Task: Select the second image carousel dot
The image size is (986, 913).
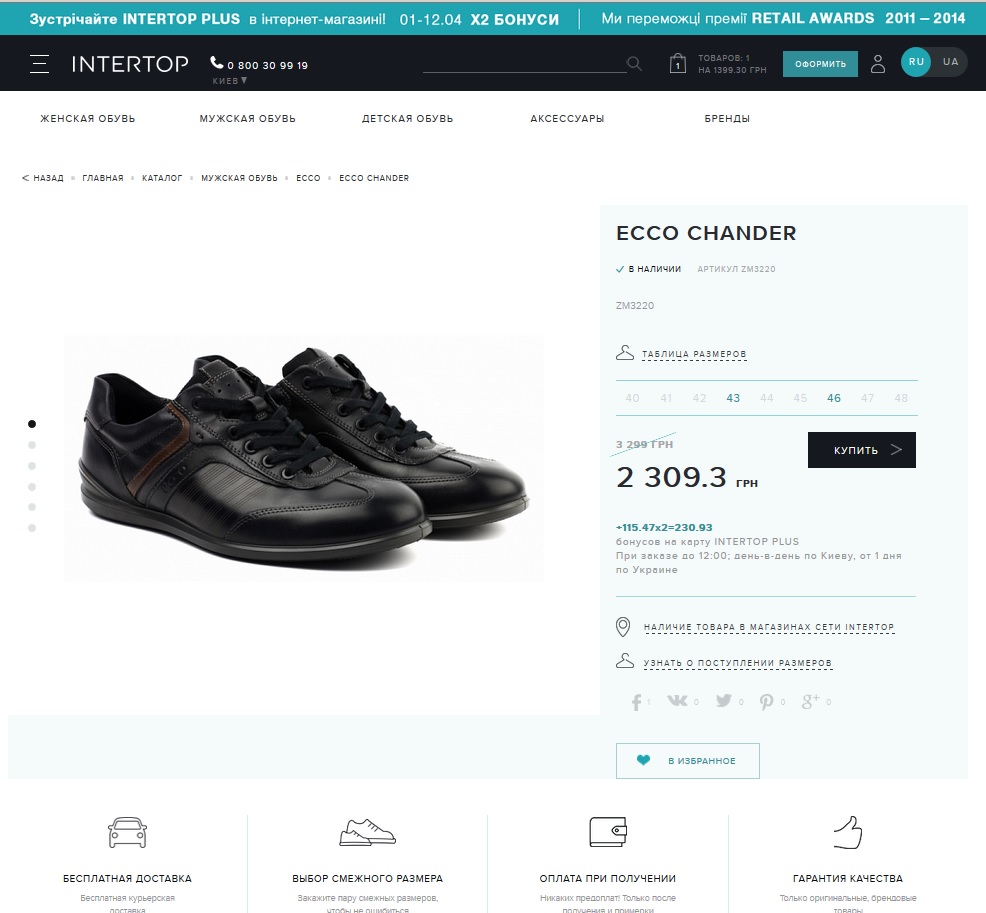Action: (x=32, y=445)
